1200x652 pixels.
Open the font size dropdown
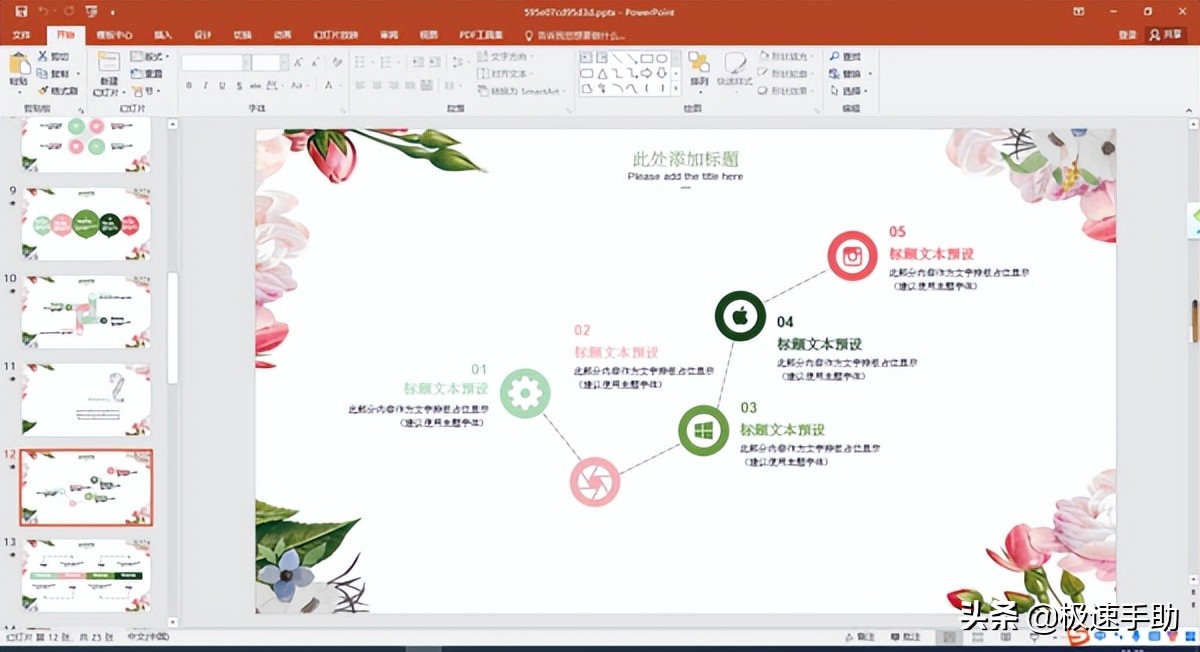pos(285,62)
